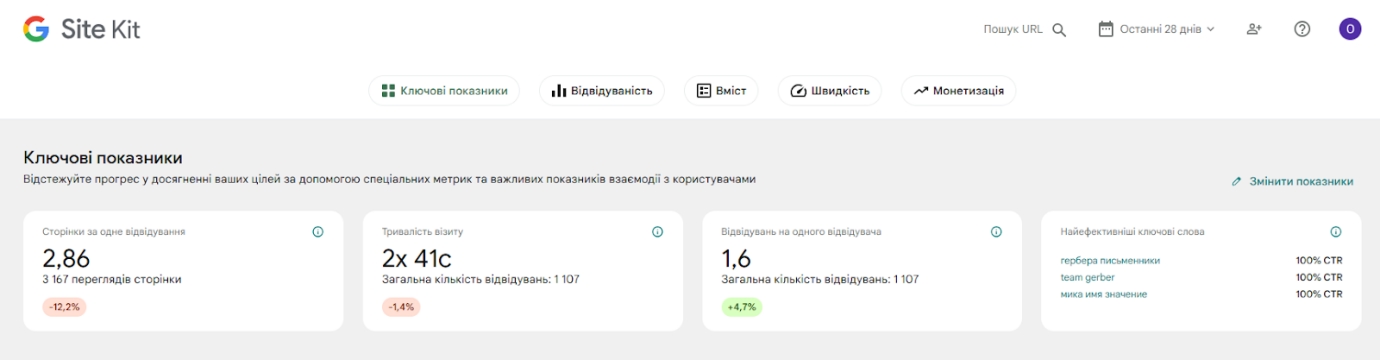Switch to the Відвідуваність tab
The image size is (1380, 360).
point(602,91)
